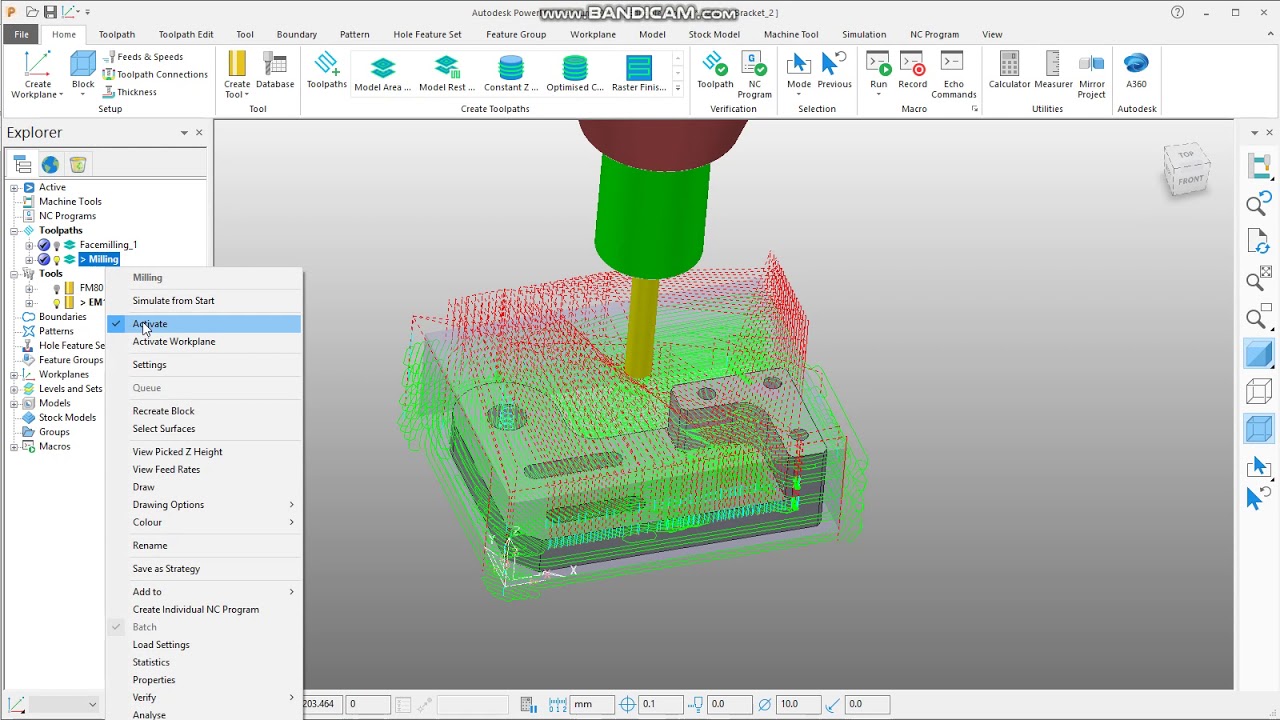
Task: Open Echo Commands
Action: tap(954, 74)
